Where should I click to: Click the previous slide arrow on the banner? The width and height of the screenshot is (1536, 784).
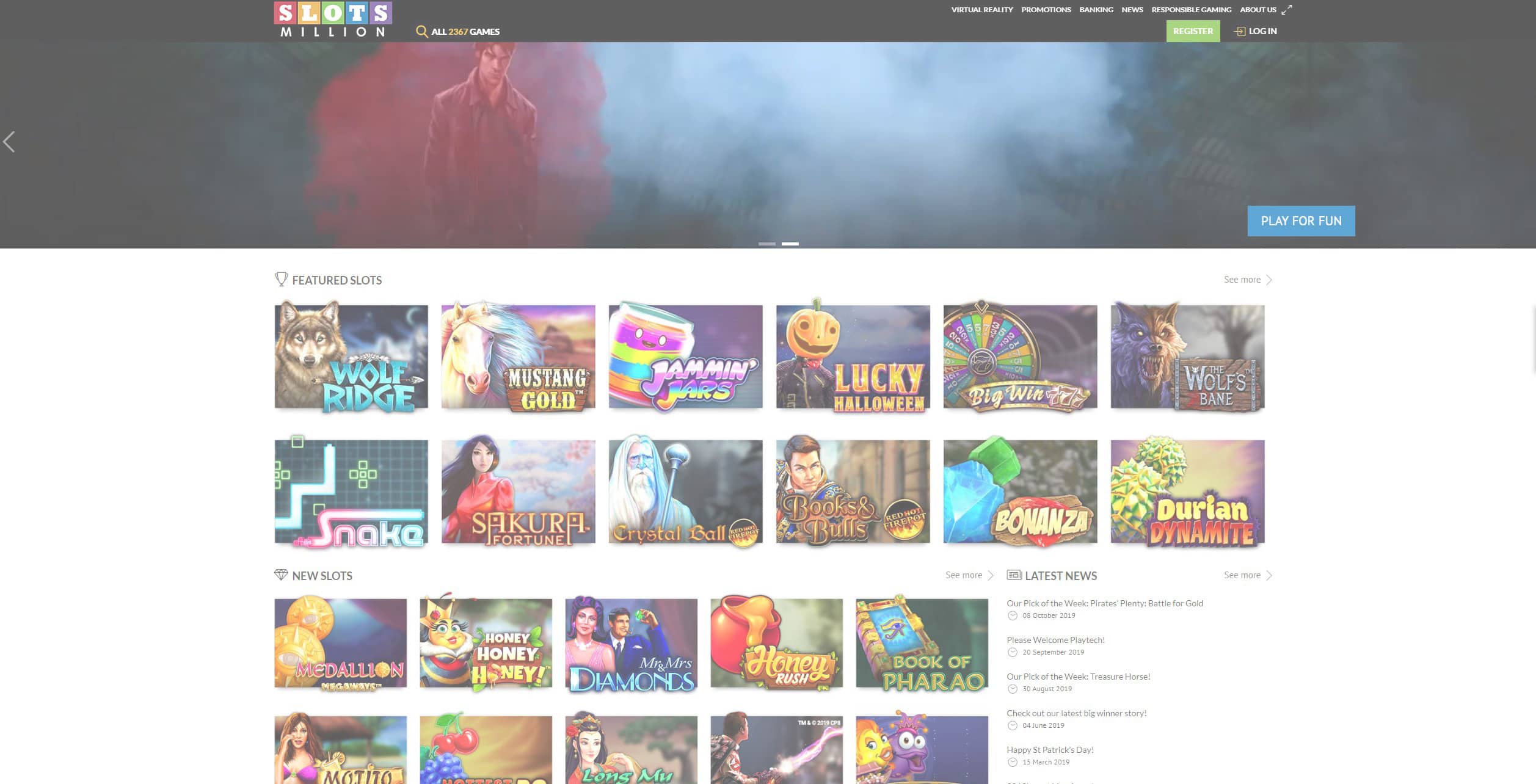click(9, 142)
